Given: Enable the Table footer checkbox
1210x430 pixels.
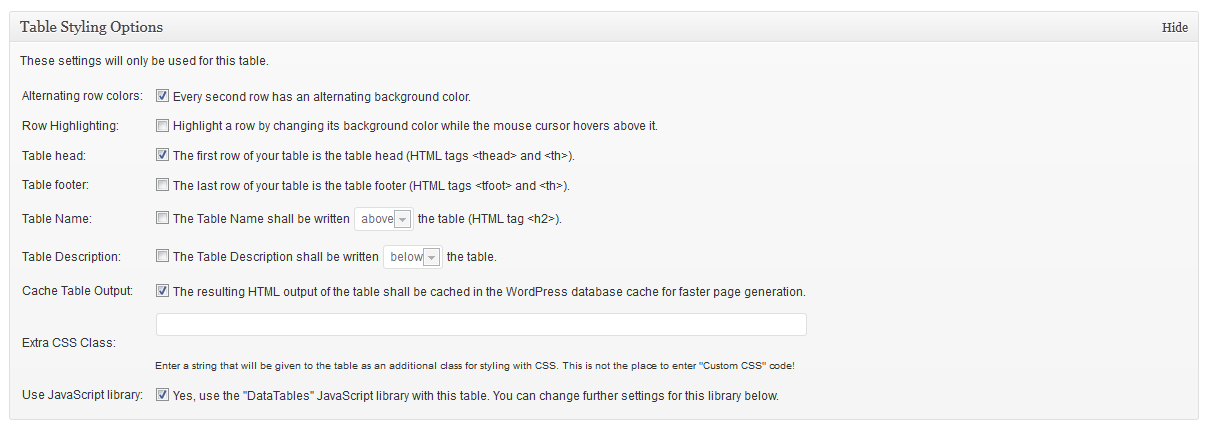Looking at the screenshot, I should point(162,185).
